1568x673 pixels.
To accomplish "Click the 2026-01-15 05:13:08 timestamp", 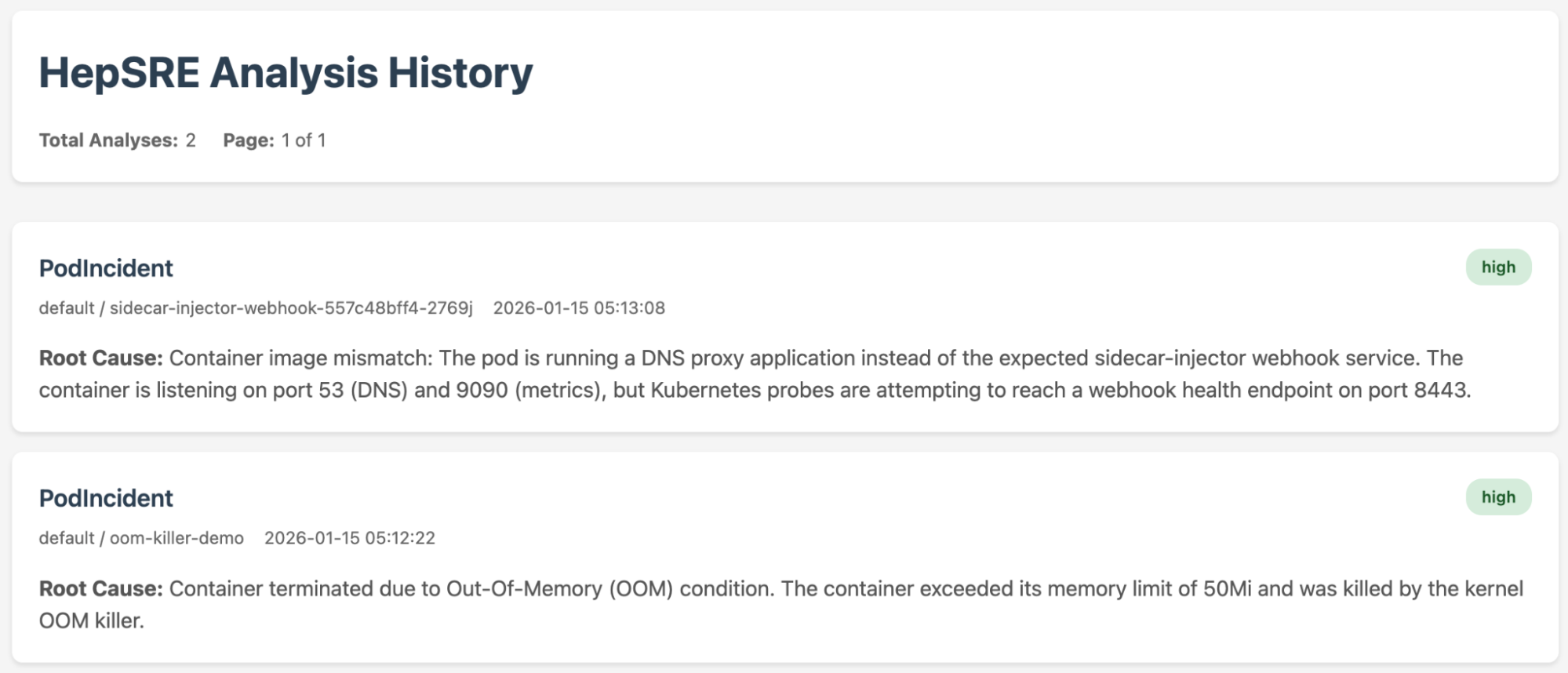I will click(579, 308).
